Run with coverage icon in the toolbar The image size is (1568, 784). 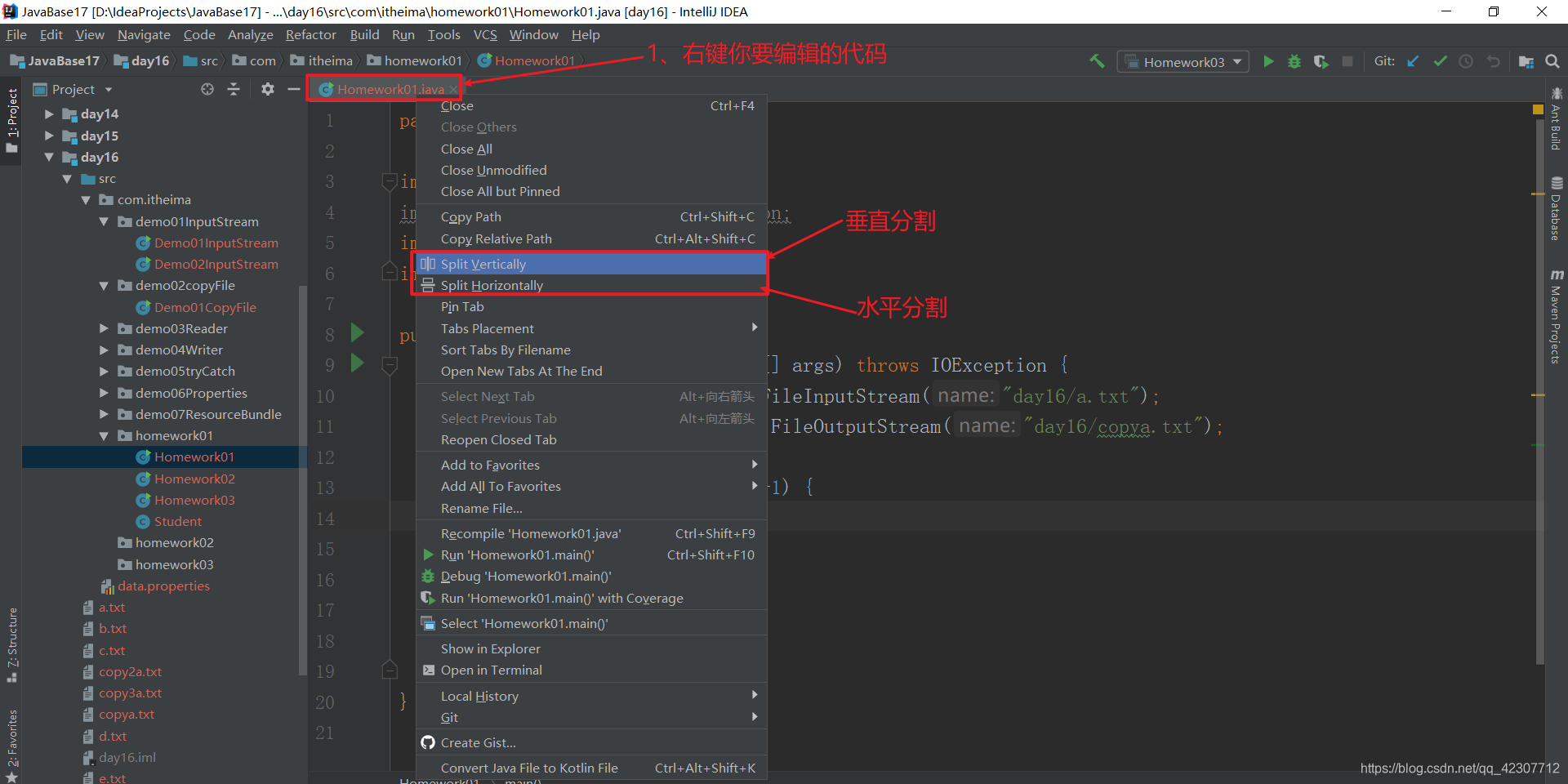coord(1321,61)
